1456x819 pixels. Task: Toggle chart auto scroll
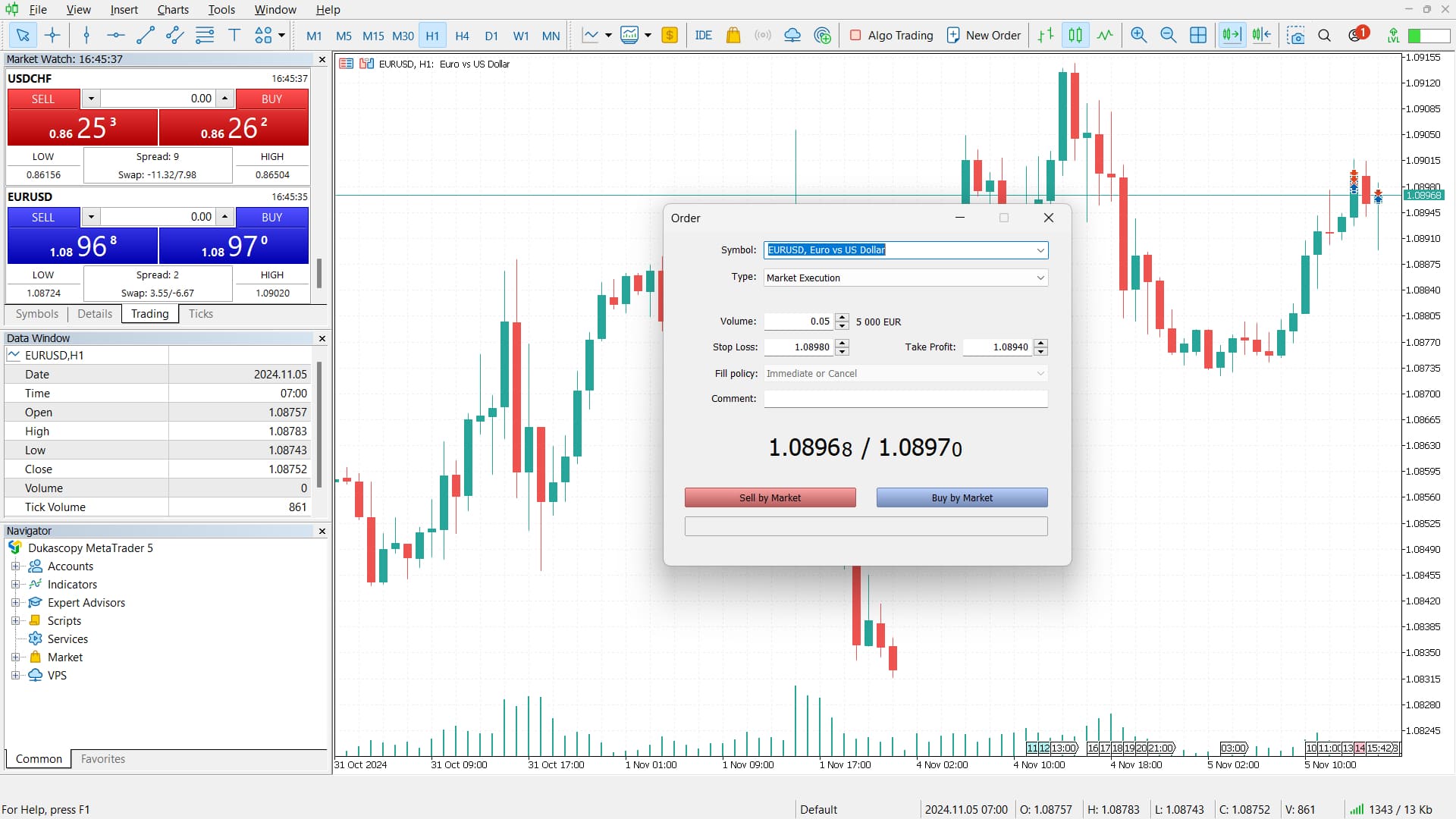click(1232, 35)
